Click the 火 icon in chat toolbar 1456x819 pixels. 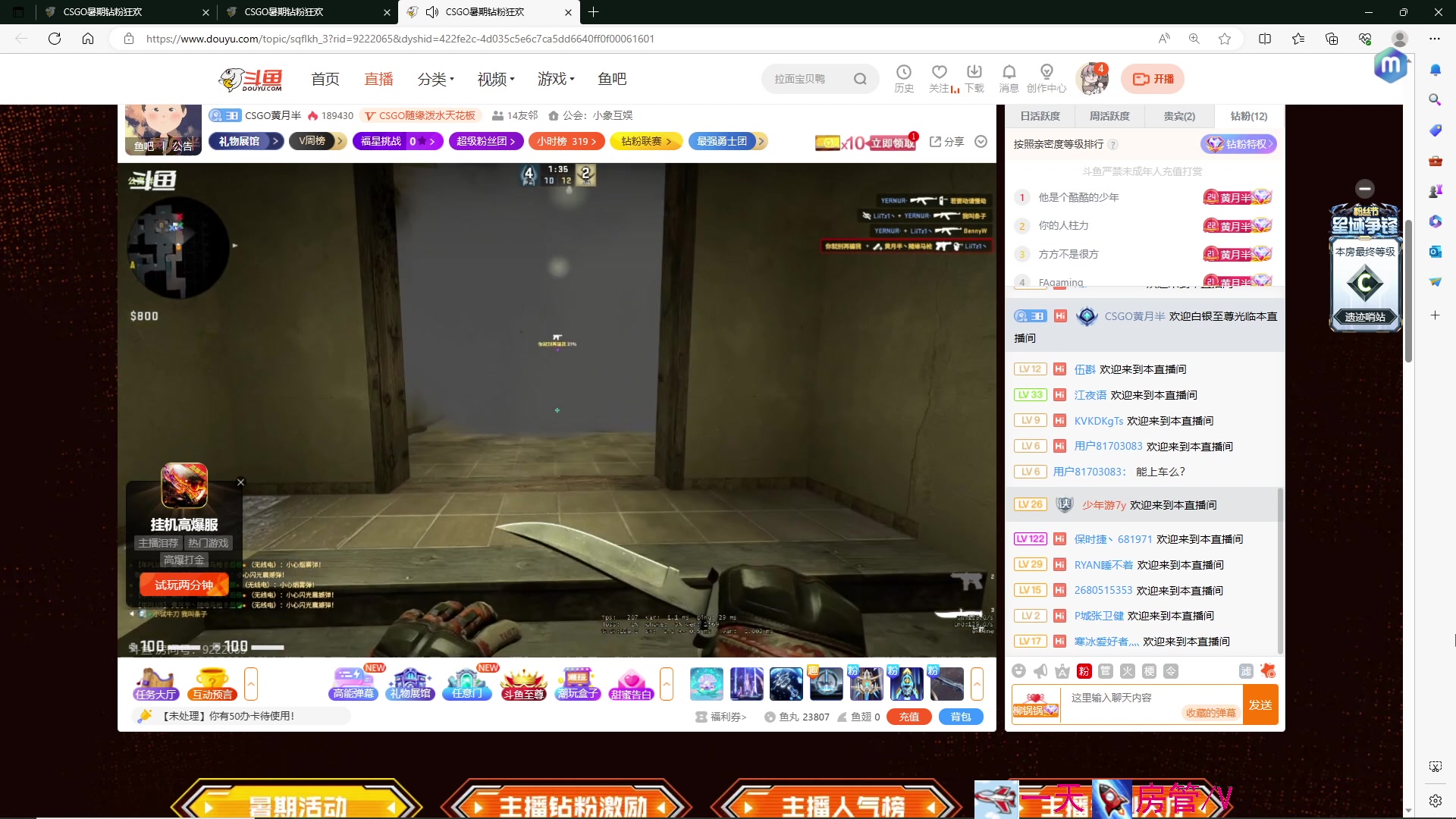pos(1128,671)
